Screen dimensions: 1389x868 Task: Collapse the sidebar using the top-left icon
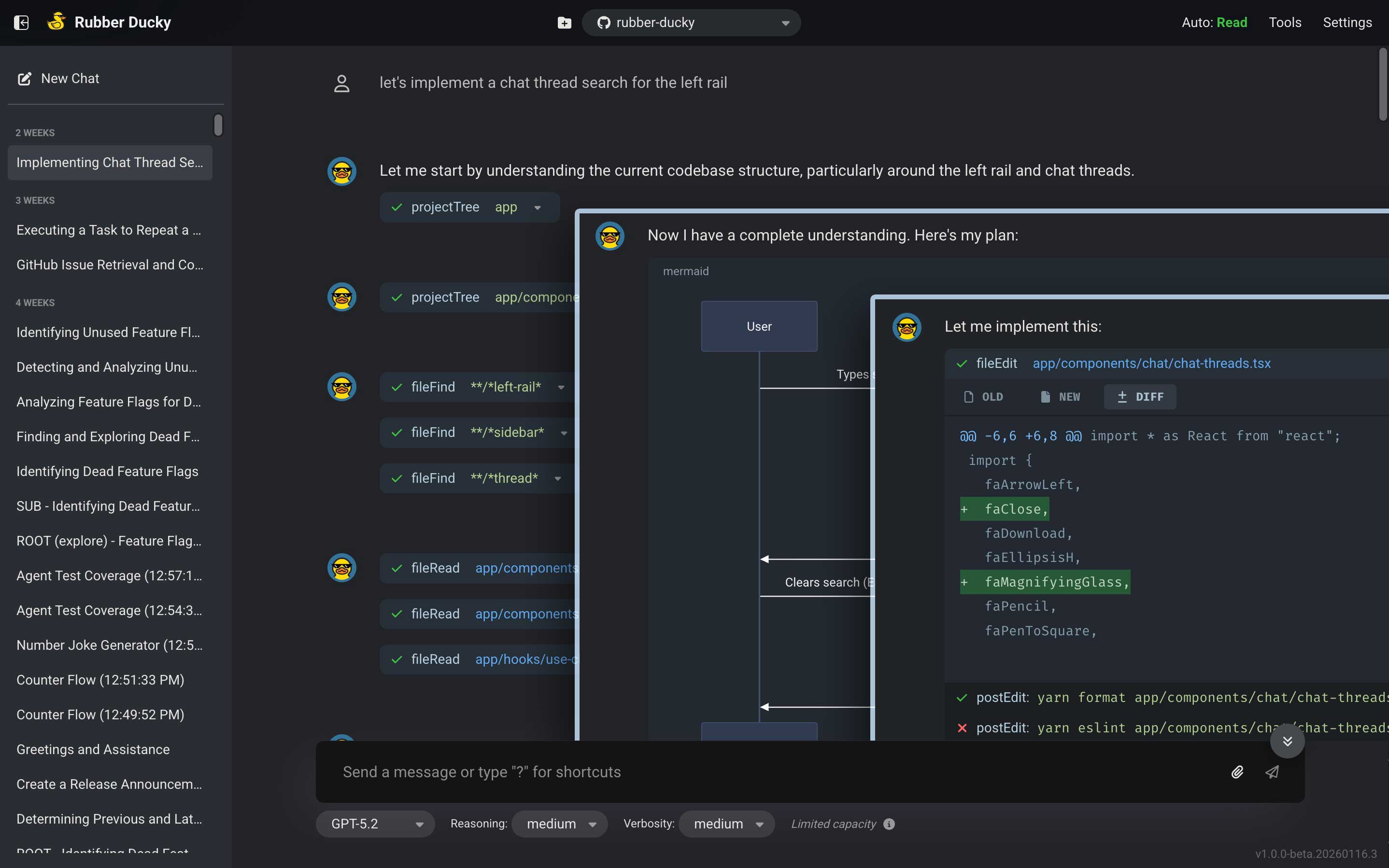click(21, 22)
